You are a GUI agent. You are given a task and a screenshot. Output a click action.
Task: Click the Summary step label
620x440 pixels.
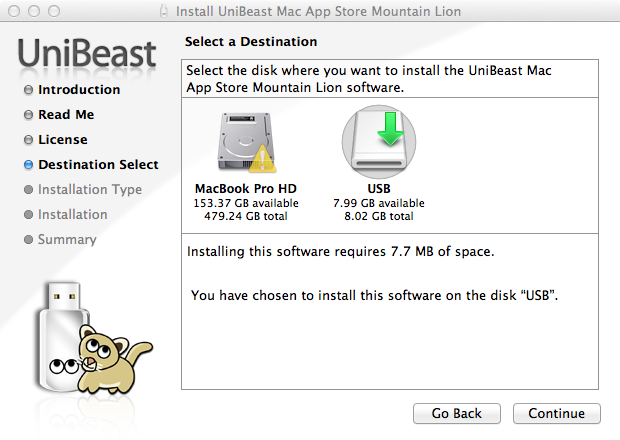tap(67, 240)
